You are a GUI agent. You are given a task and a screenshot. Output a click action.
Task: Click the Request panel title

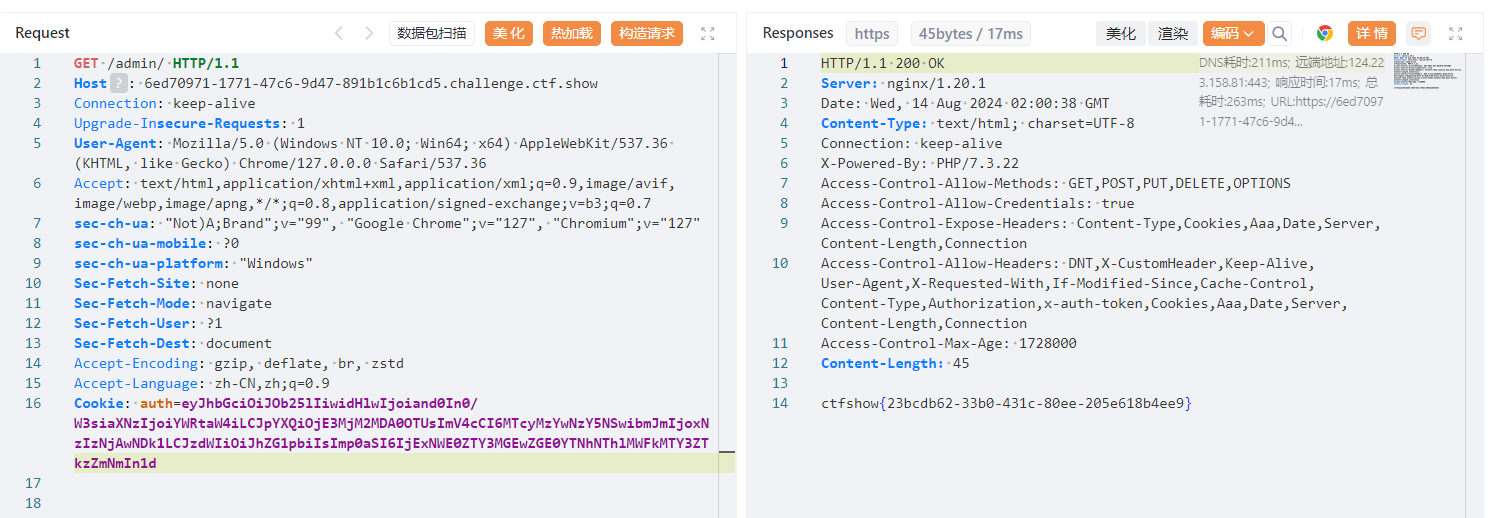[x=43, y=33]
